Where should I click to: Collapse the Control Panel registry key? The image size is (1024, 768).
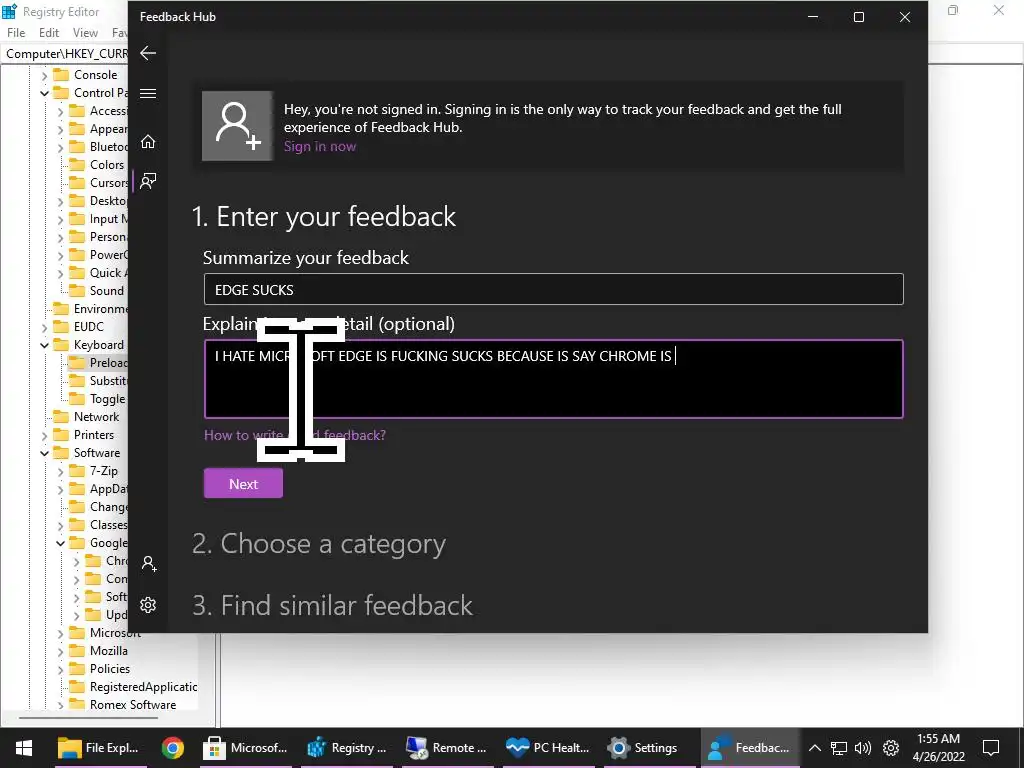(44, 93)
